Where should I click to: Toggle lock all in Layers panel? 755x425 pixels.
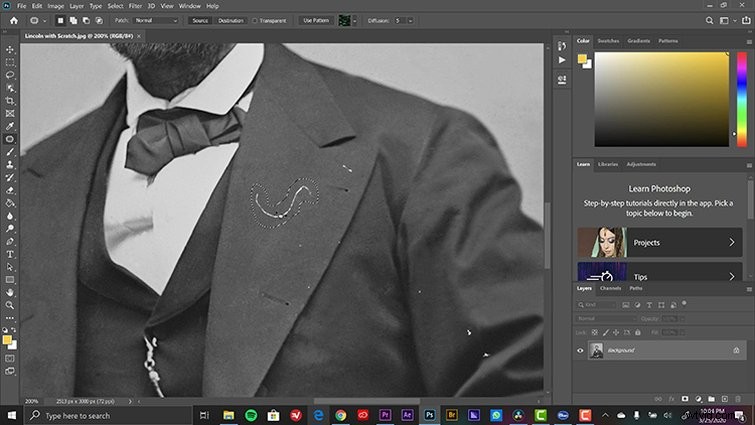(638, 333)
